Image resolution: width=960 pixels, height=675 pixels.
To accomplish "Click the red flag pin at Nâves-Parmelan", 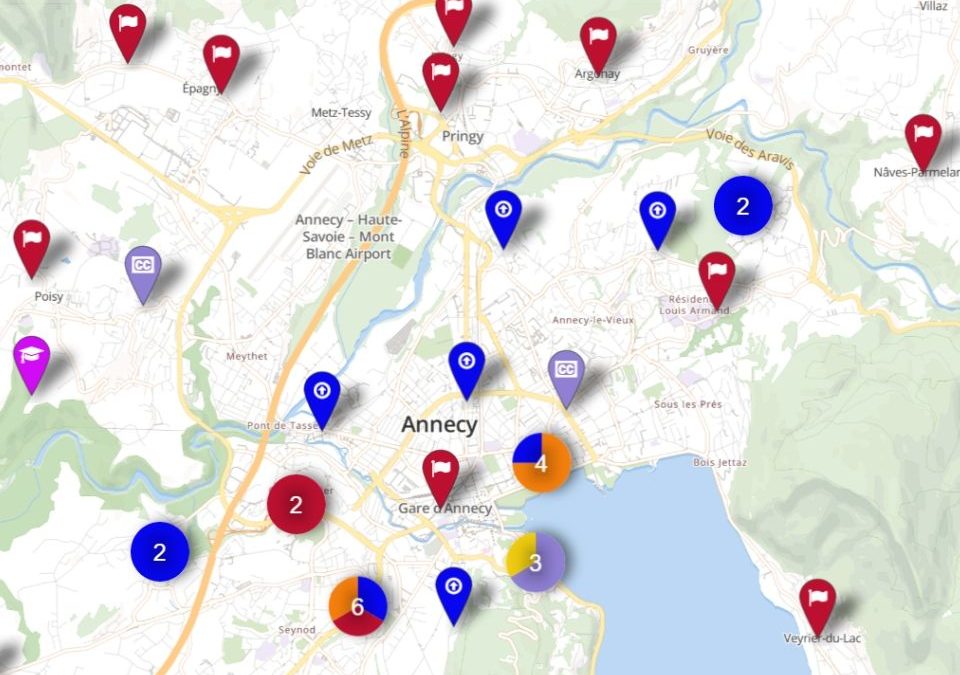I will [x=922, y=138].
